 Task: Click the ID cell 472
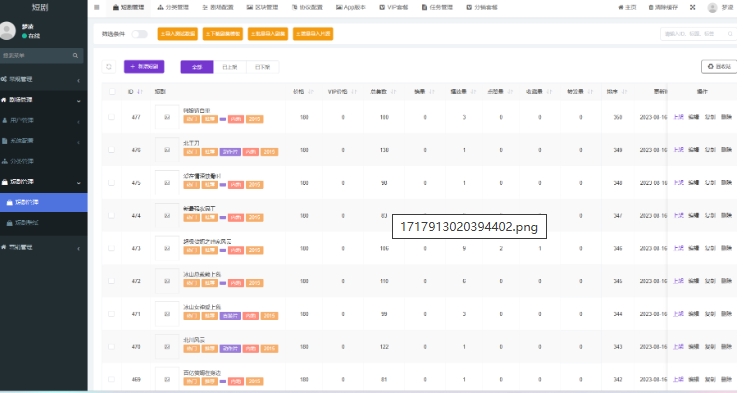click(x=136, y=281)
